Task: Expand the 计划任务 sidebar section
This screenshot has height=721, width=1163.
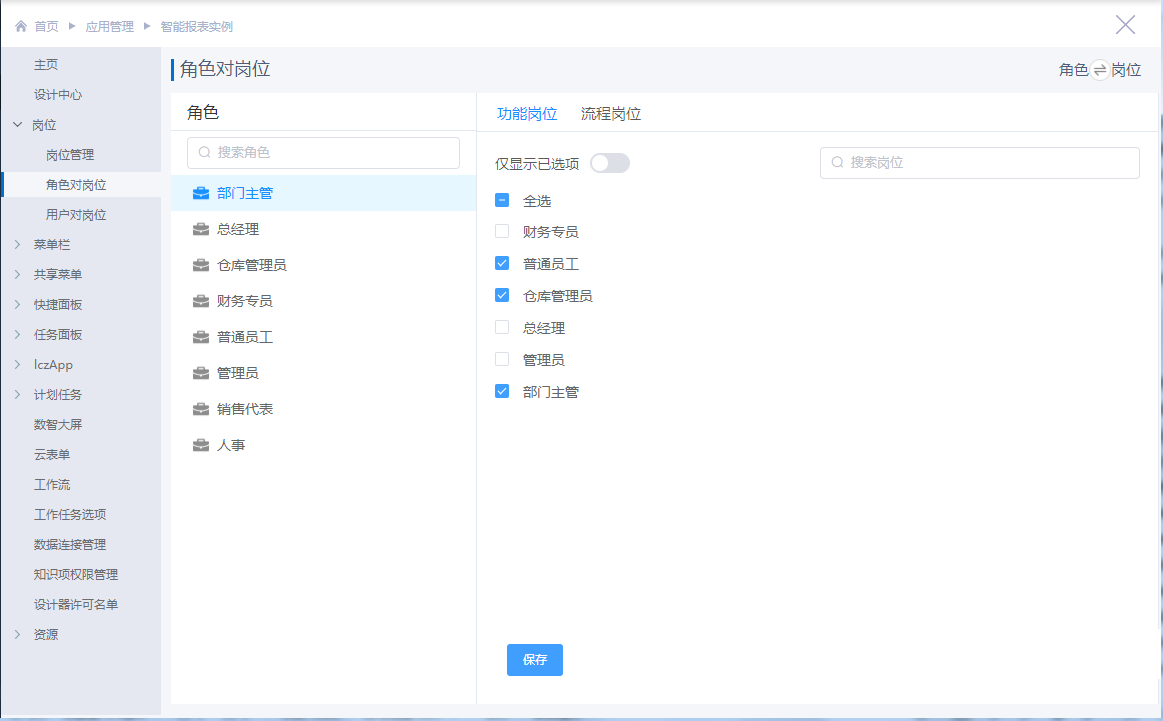Action: [18, 395]
